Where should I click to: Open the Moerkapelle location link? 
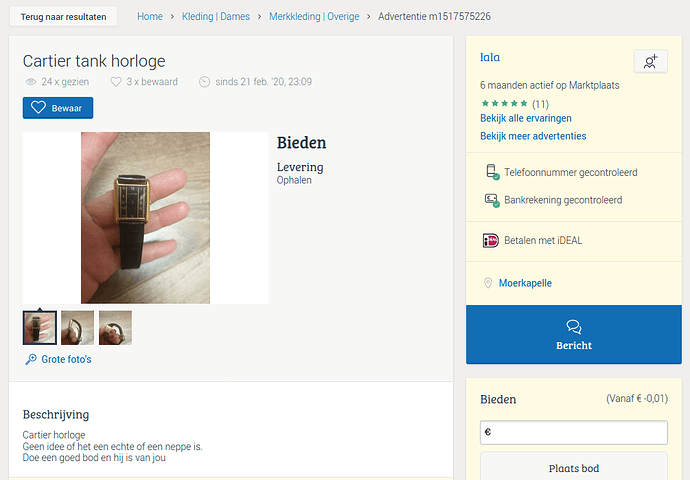point(525,283)
